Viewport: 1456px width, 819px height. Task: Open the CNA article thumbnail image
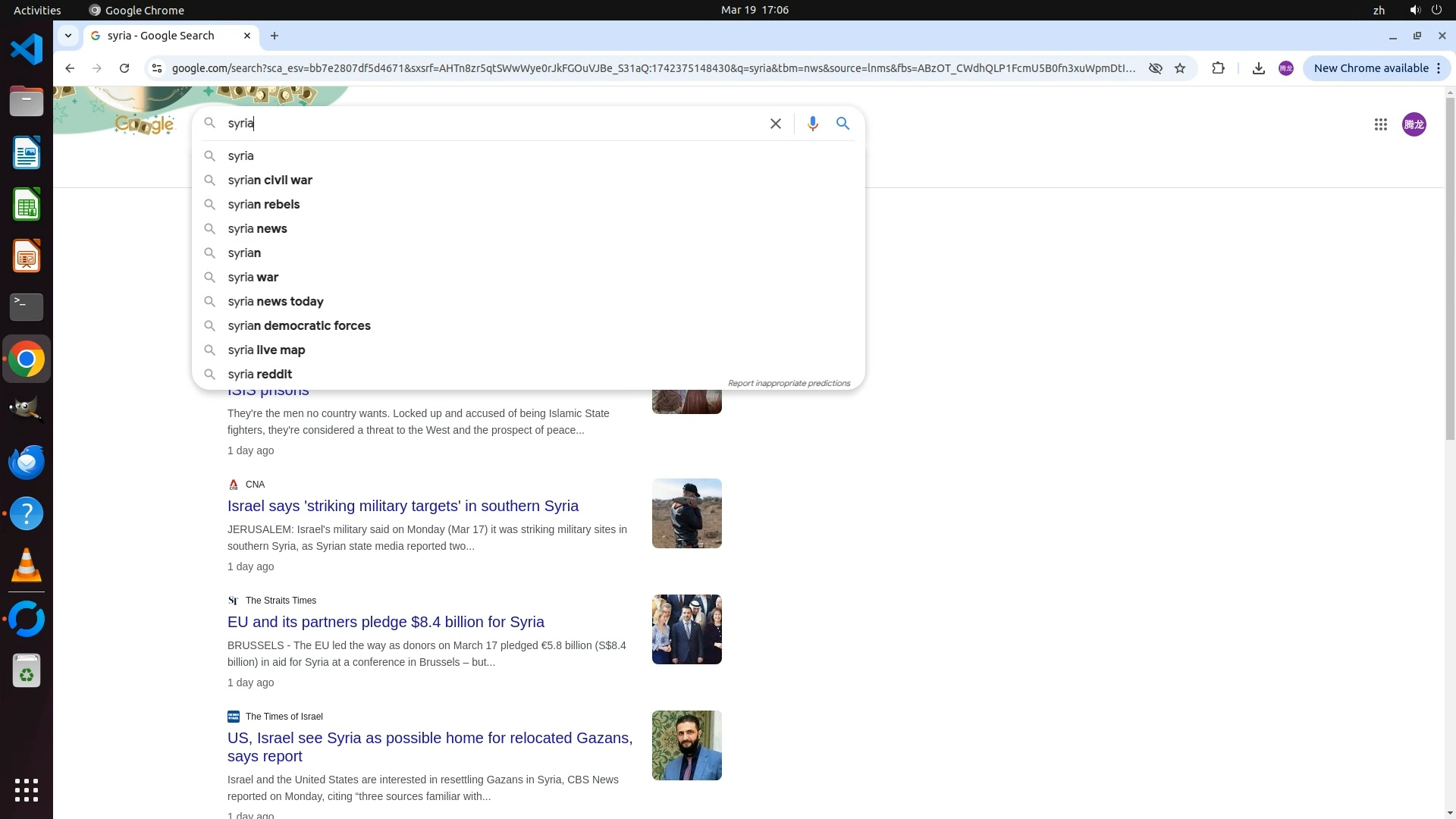pos(686,513)
